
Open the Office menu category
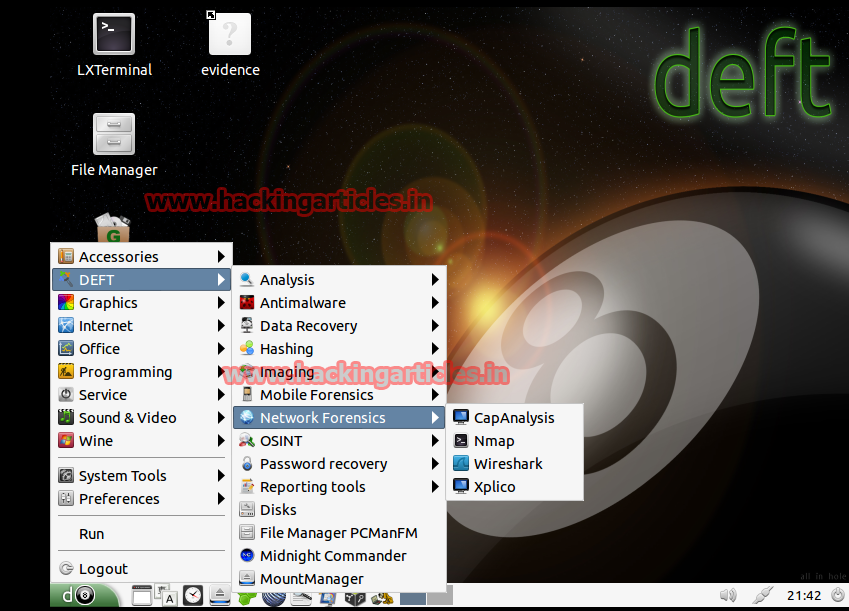[x=141, y=349]
